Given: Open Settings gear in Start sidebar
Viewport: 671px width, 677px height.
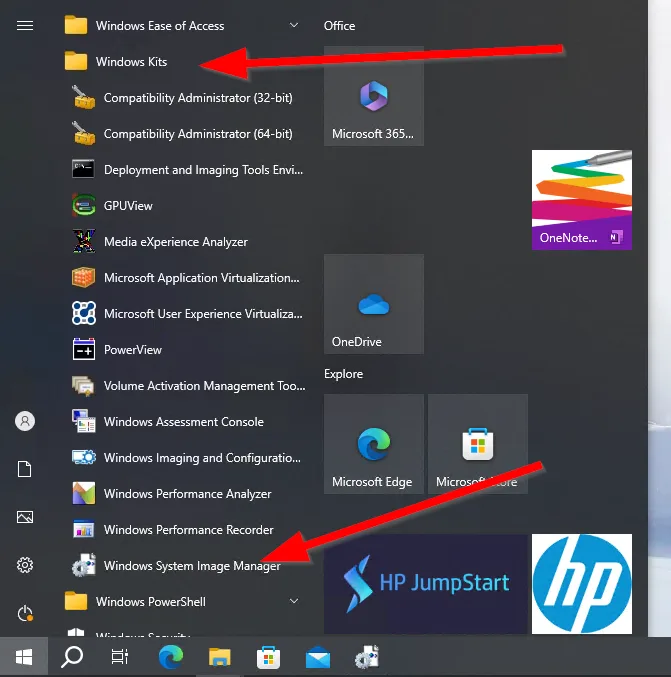Looking at the screenshot, I should tap(25, 565).
